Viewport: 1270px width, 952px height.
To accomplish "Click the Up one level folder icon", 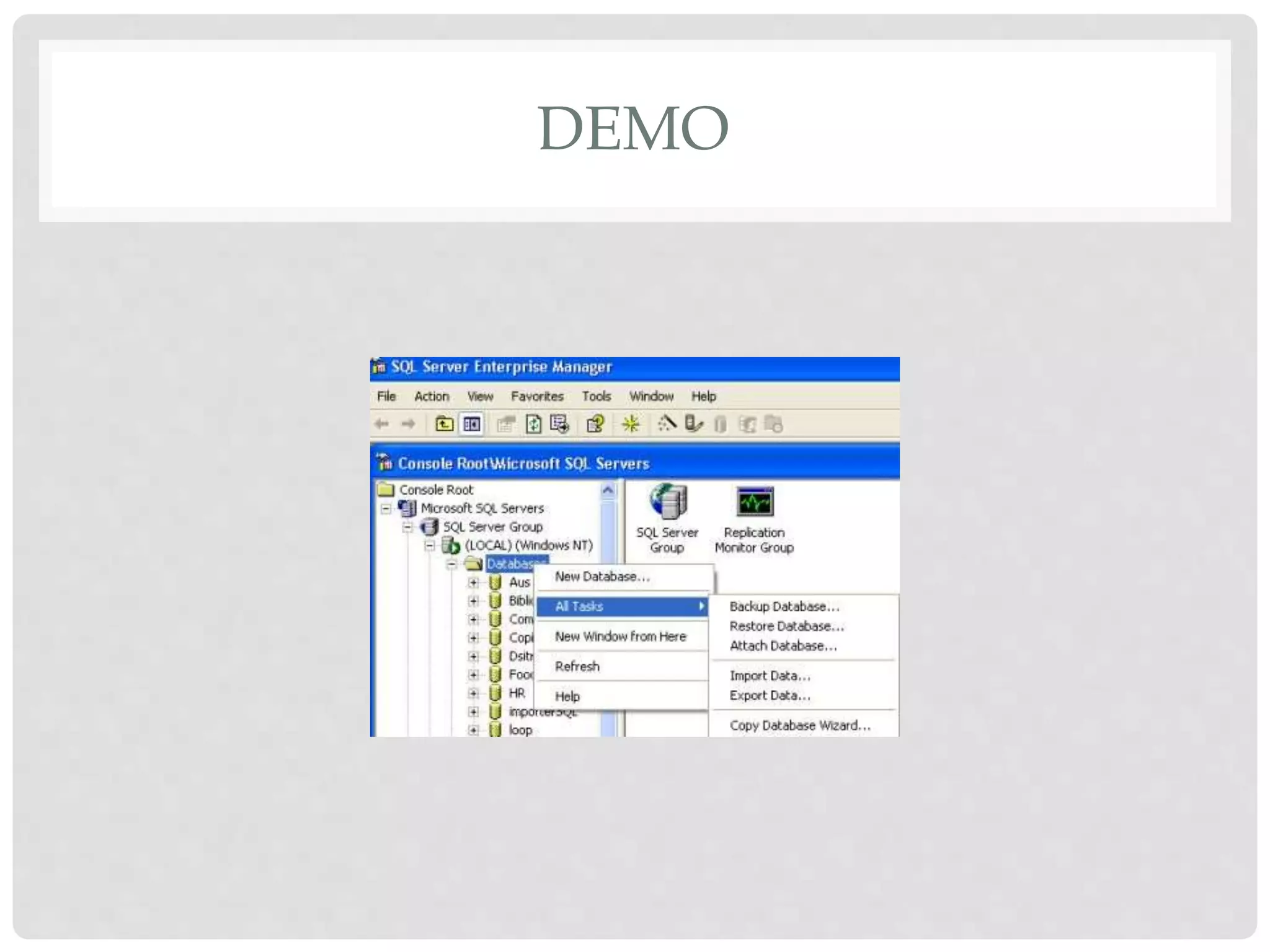I will click(444, 424).
